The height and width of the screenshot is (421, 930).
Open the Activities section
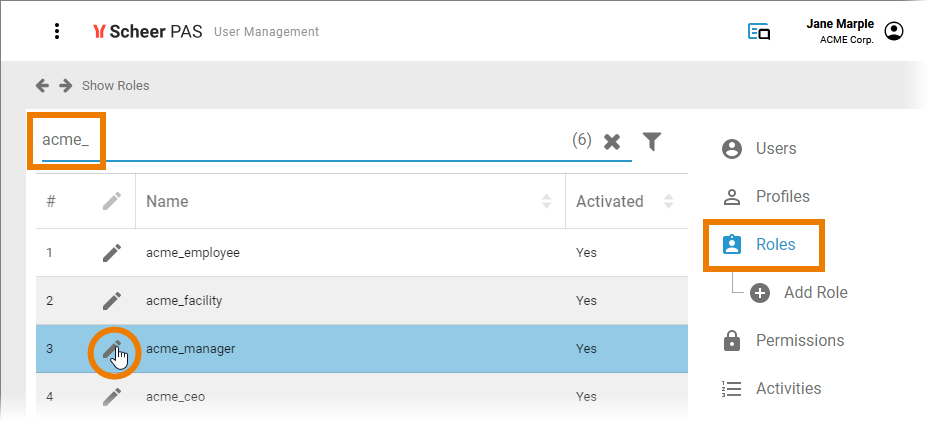pyautogui.click(x=787, y=389)
